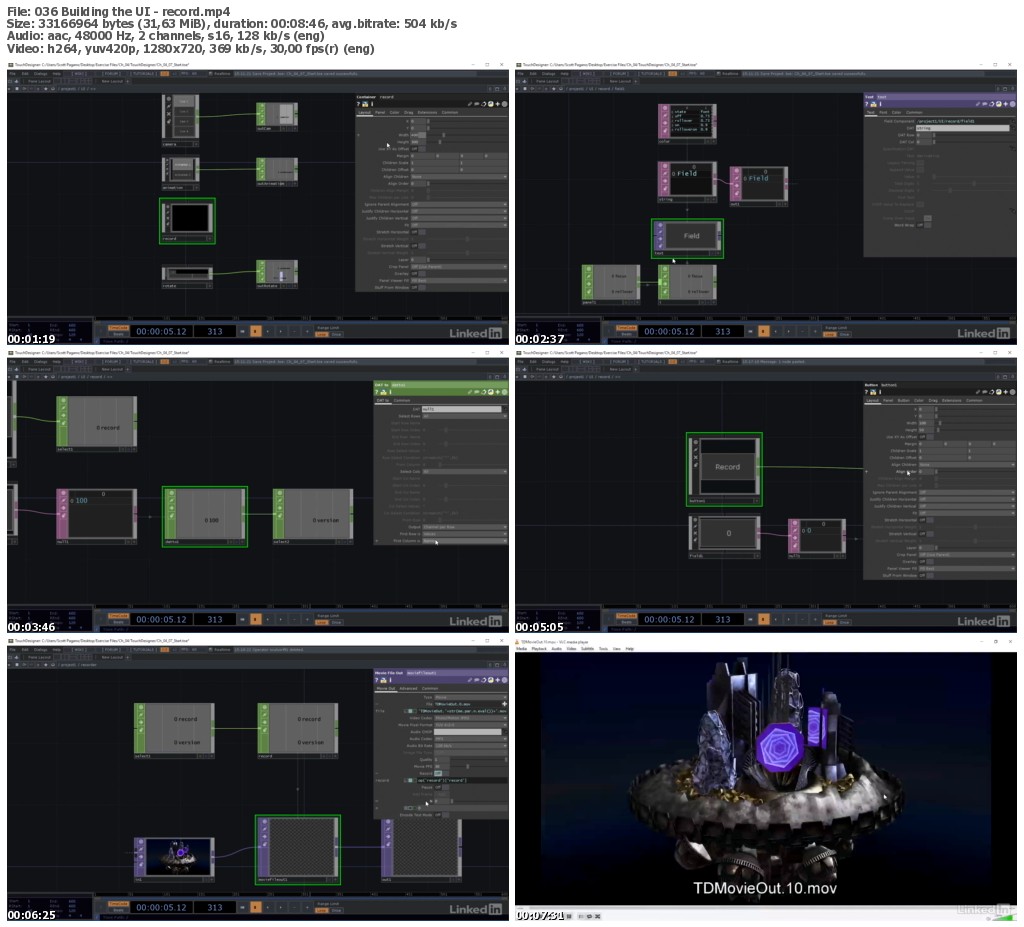Select datto1 CHOP node in 00:03:46 frame

(x=205, y=517)
